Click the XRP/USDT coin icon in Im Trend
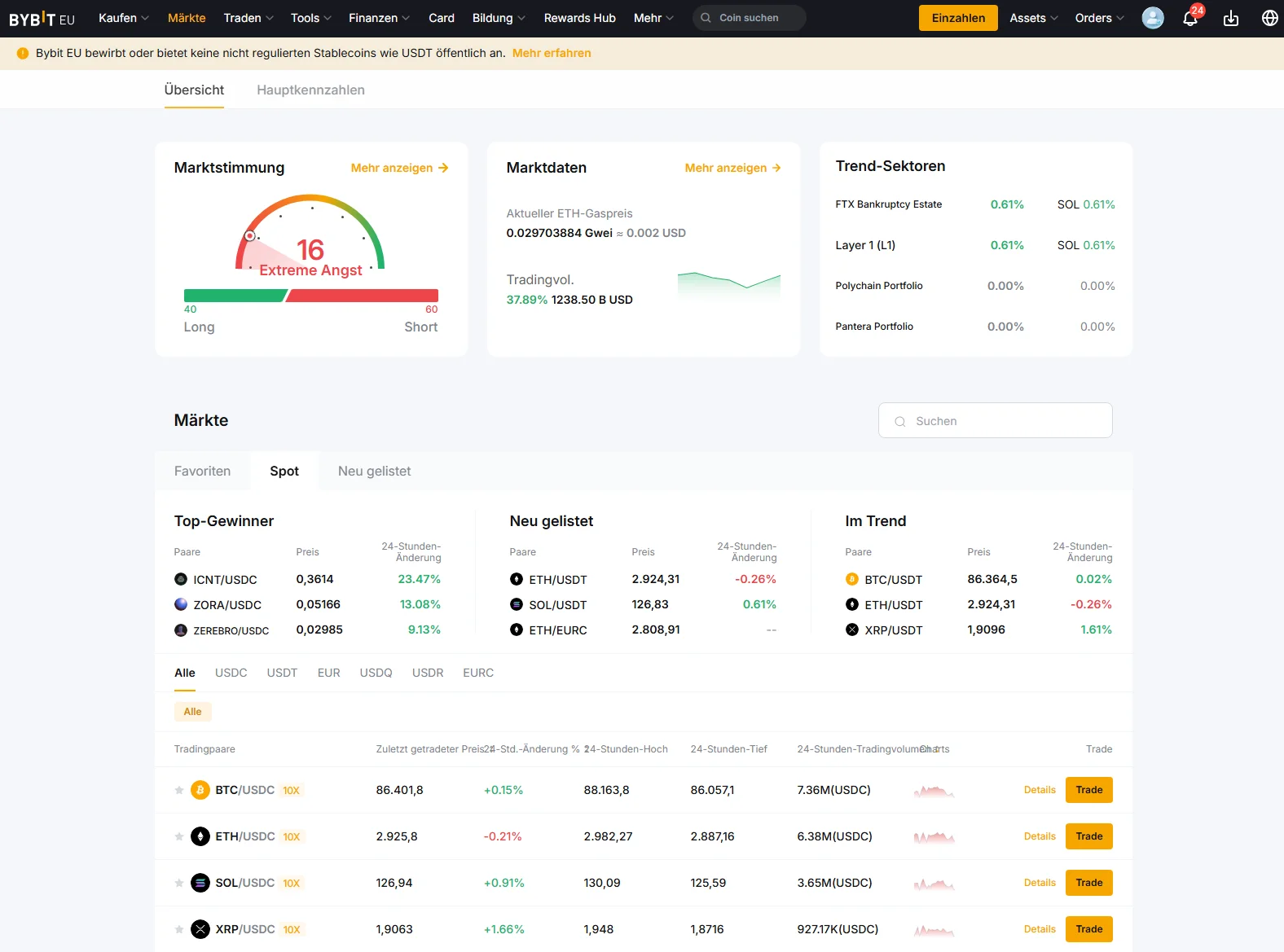 [x=852, y=630]
